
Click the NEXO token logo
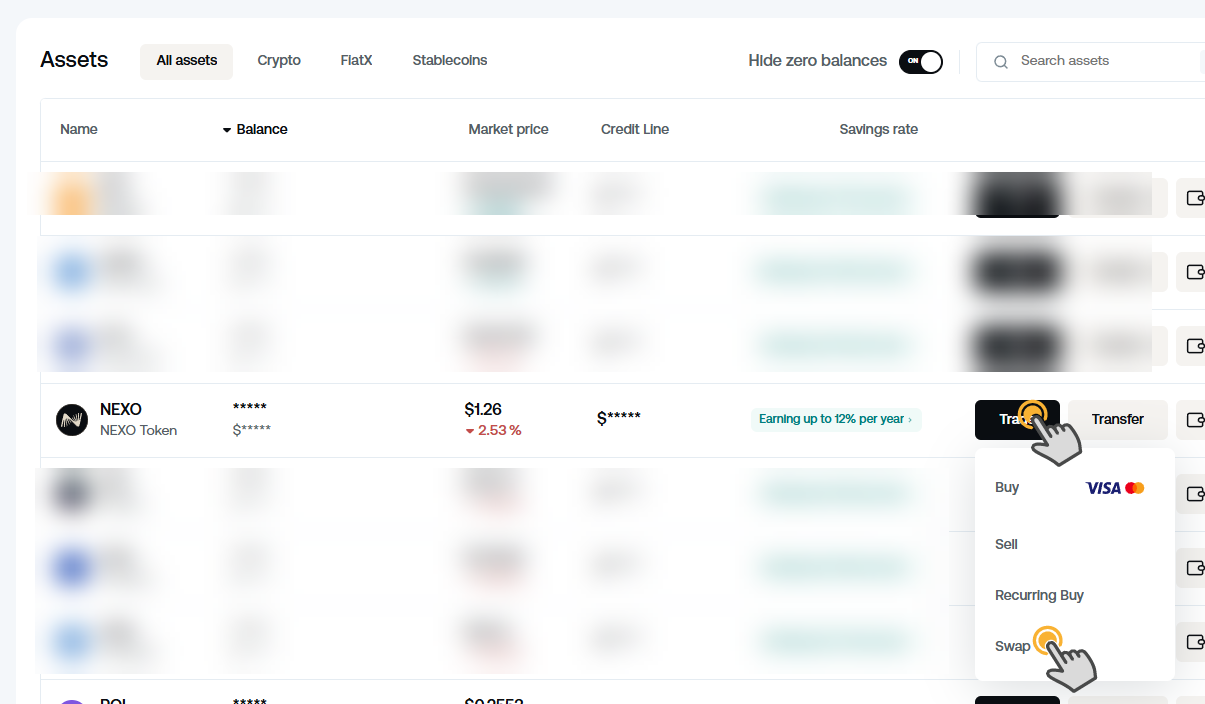click(x=71, y=420)
